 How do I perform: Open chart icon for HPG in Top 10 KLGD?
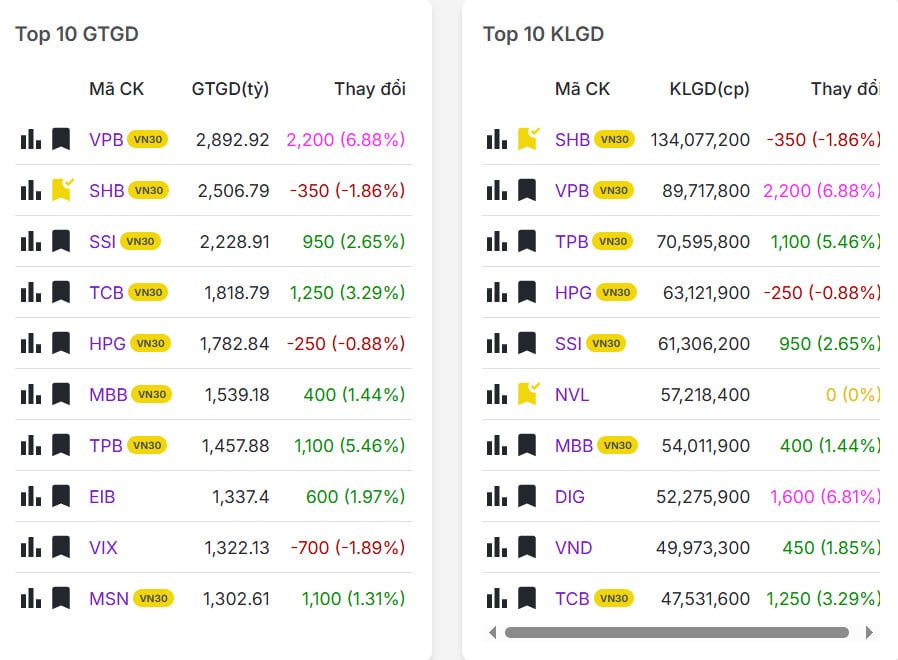click(497, 292)
